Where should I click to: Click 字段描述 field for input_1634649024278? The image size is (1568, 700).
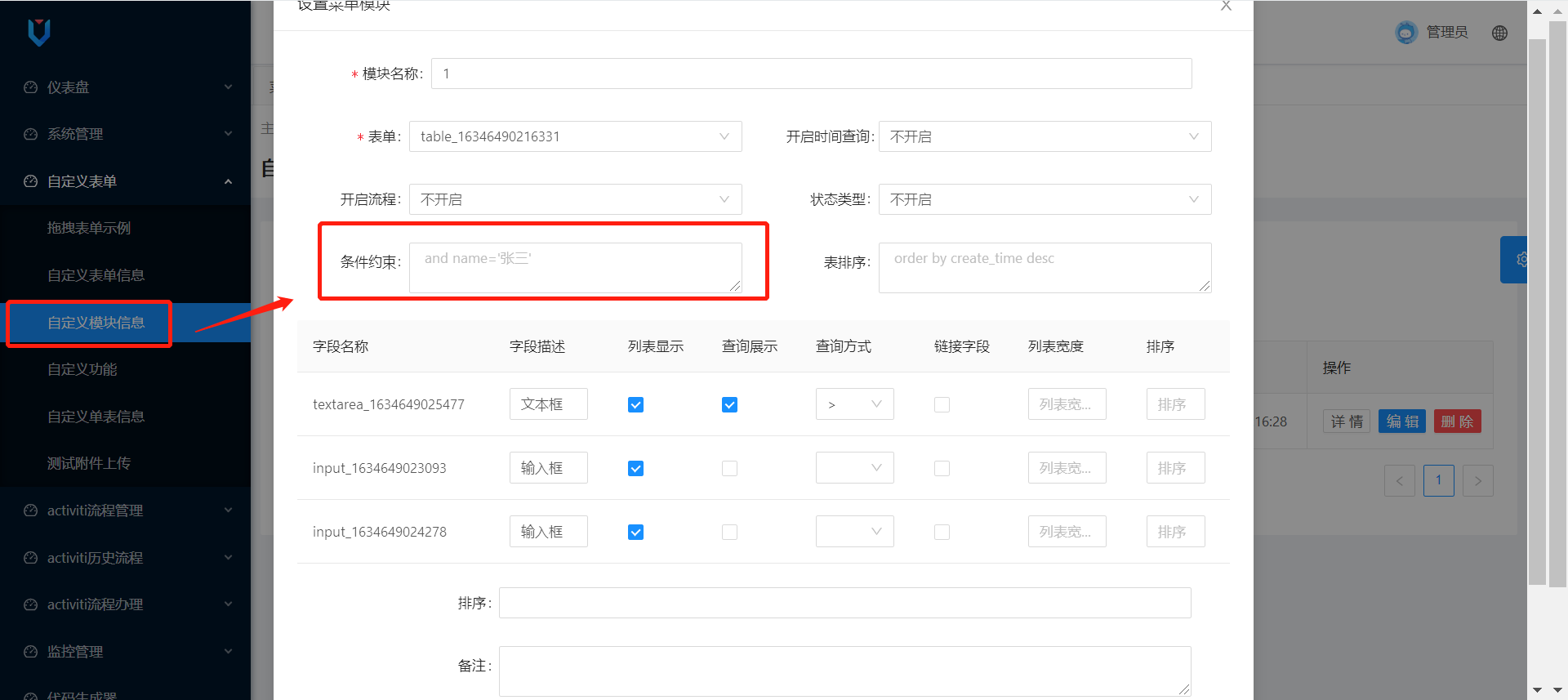click(548, 532)
